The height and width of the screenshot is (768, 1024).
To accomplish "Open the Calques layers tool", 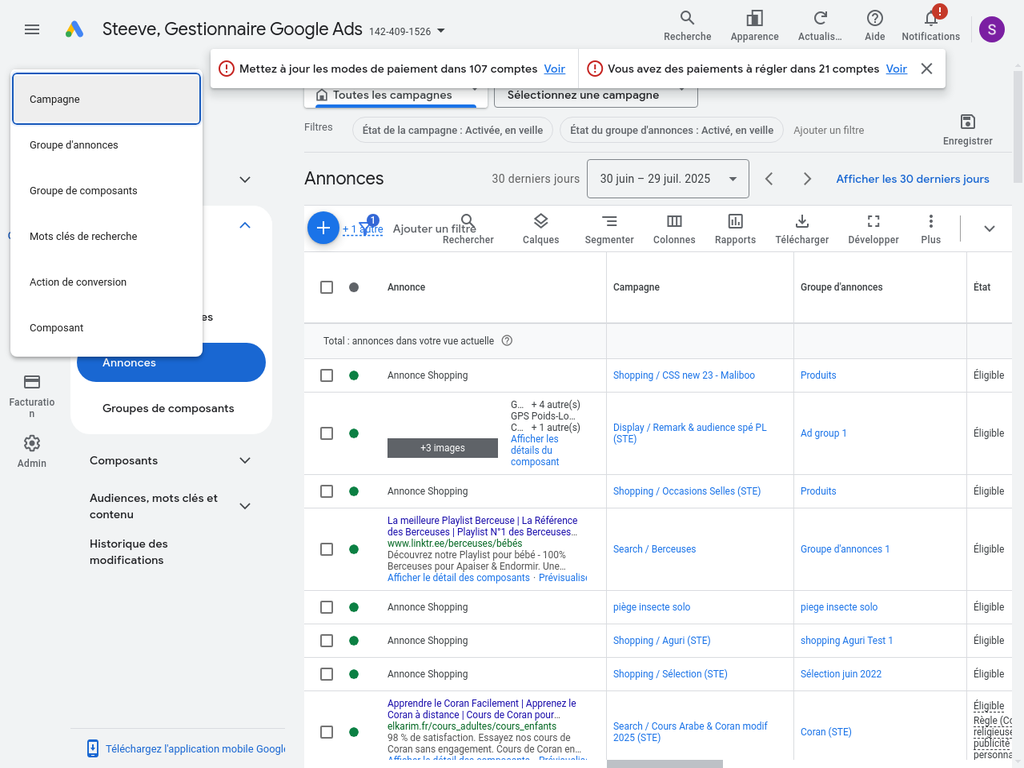I will (x=540, y=229).
